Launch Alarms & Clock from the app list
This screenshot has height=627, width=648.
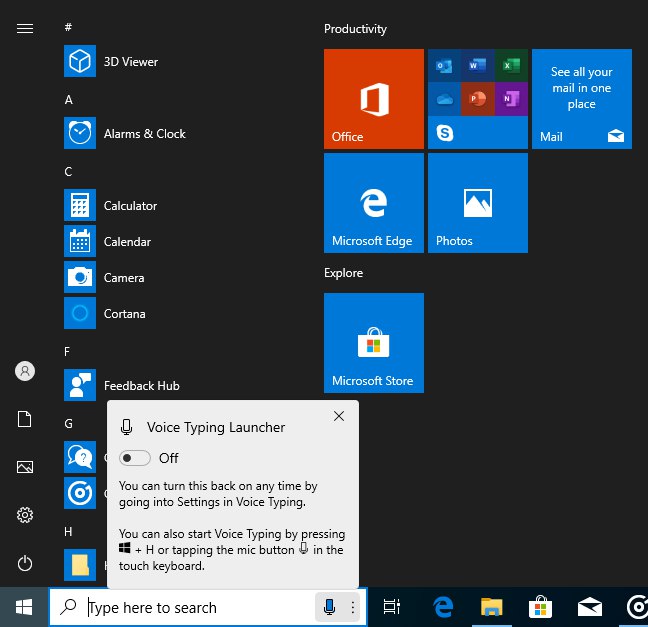click(125, 133)
